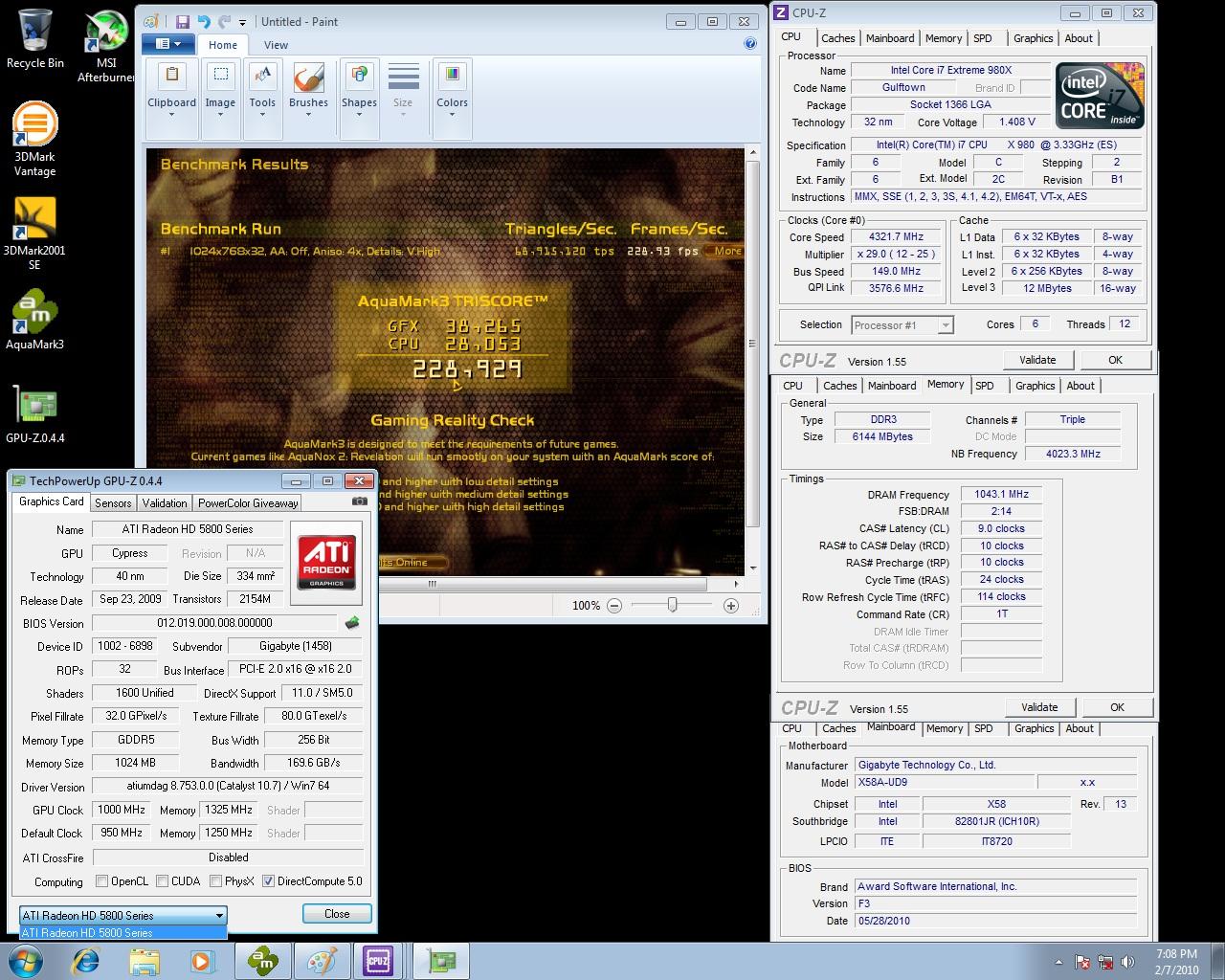
Task: Open the PowerColor Giveaway tab in GPU-Z
Action: tap(248, 502)
